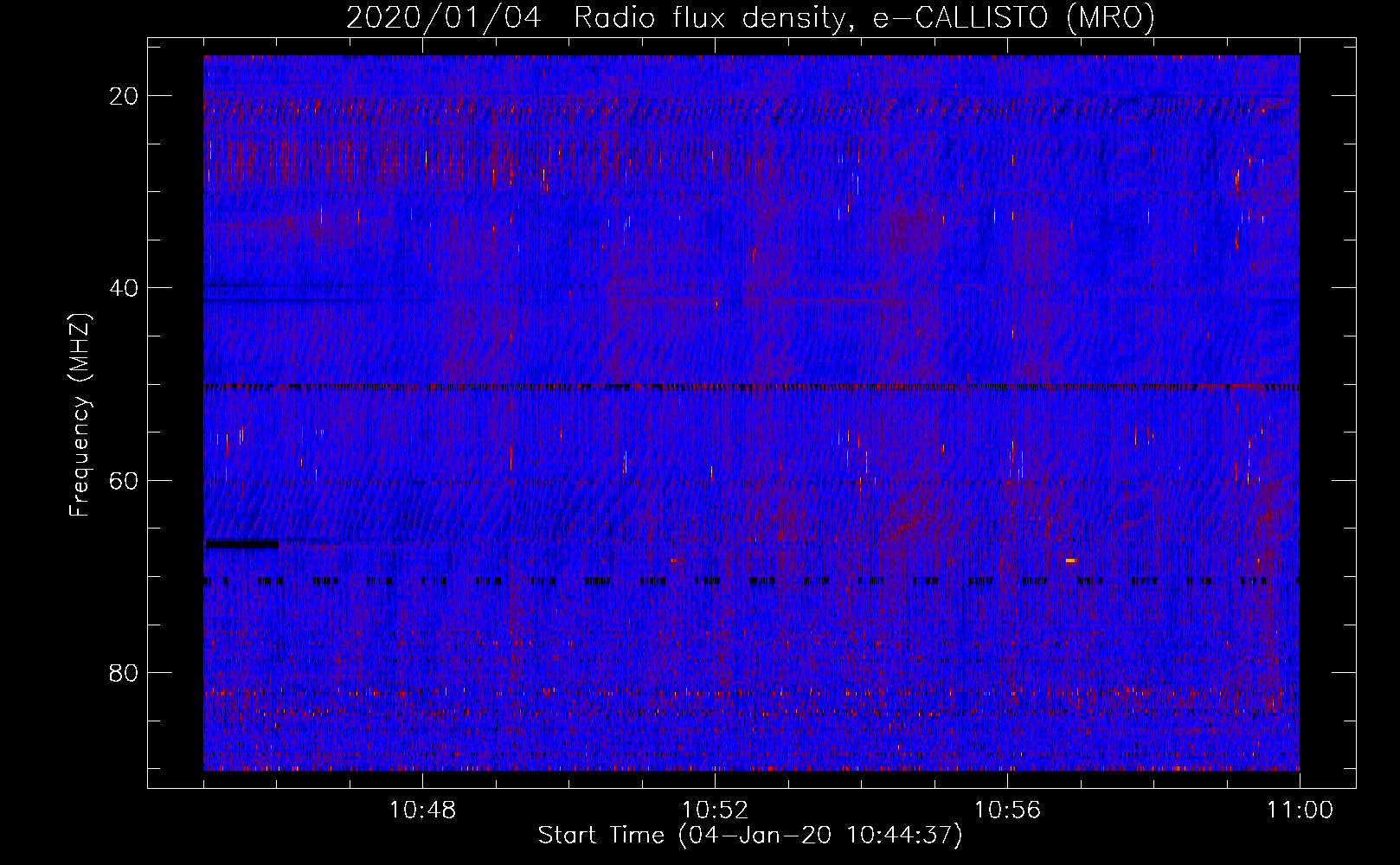Click the "Start Time (04-Jan-20 10:44:37)" x-axis label
The width and height of the screenshot is (1400, 865).
pyautogui.click(x=750, y=836)
